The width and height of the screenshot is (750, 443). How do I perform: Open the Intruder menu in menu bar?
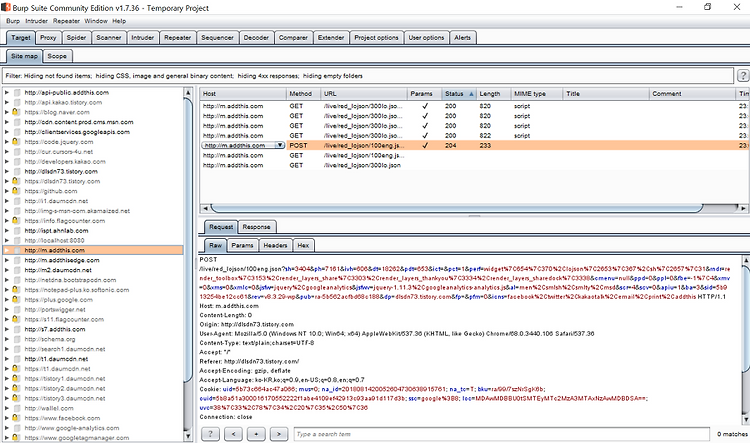point(36,21)
